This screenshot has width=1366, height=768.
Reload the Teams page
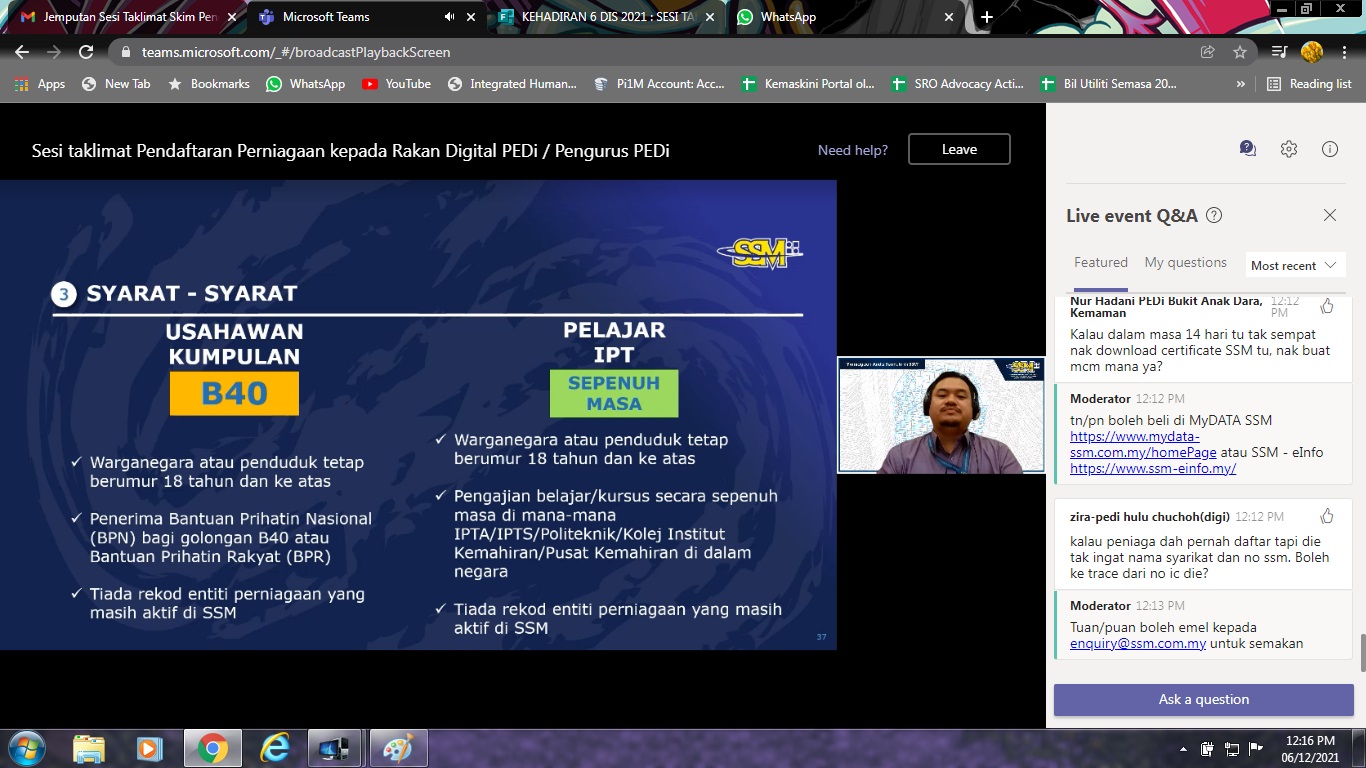point(86,52)
